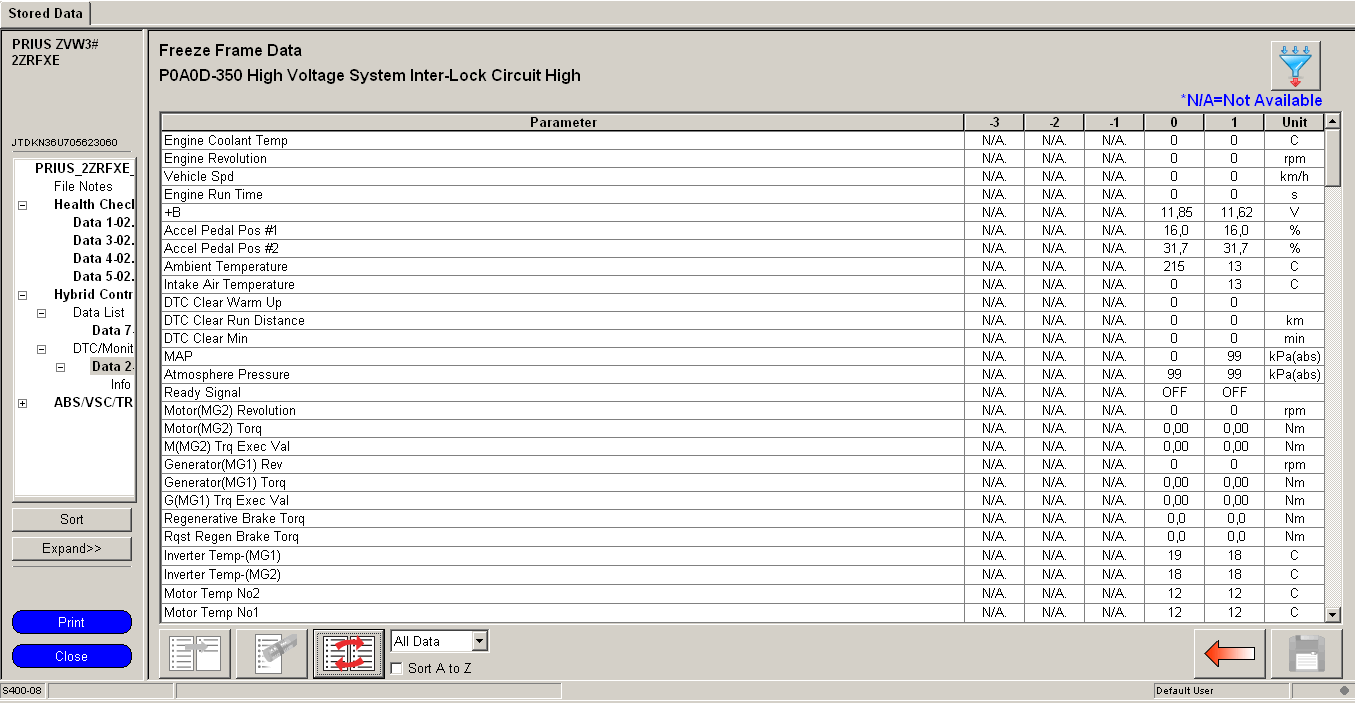Click the list with eraser icon
Screen dimensions: 1355x703
(272, 655)
